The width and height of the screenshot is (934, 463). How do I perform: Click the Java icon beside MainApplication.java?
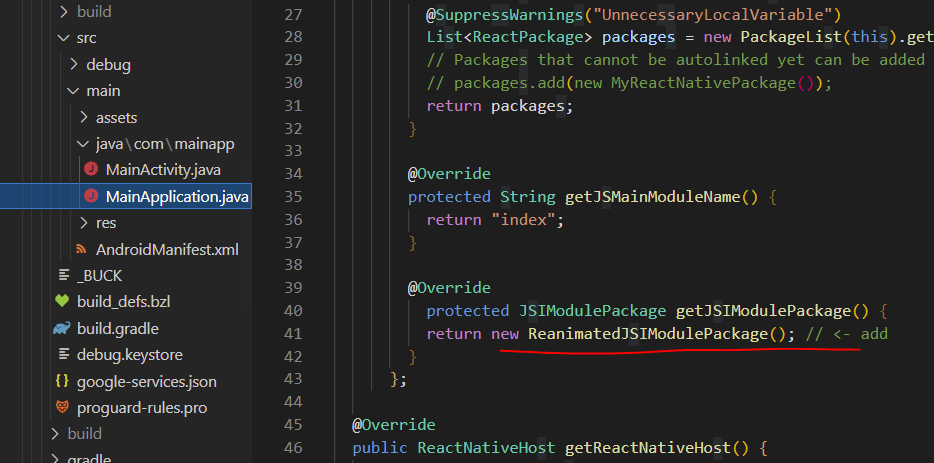point(91,196)
